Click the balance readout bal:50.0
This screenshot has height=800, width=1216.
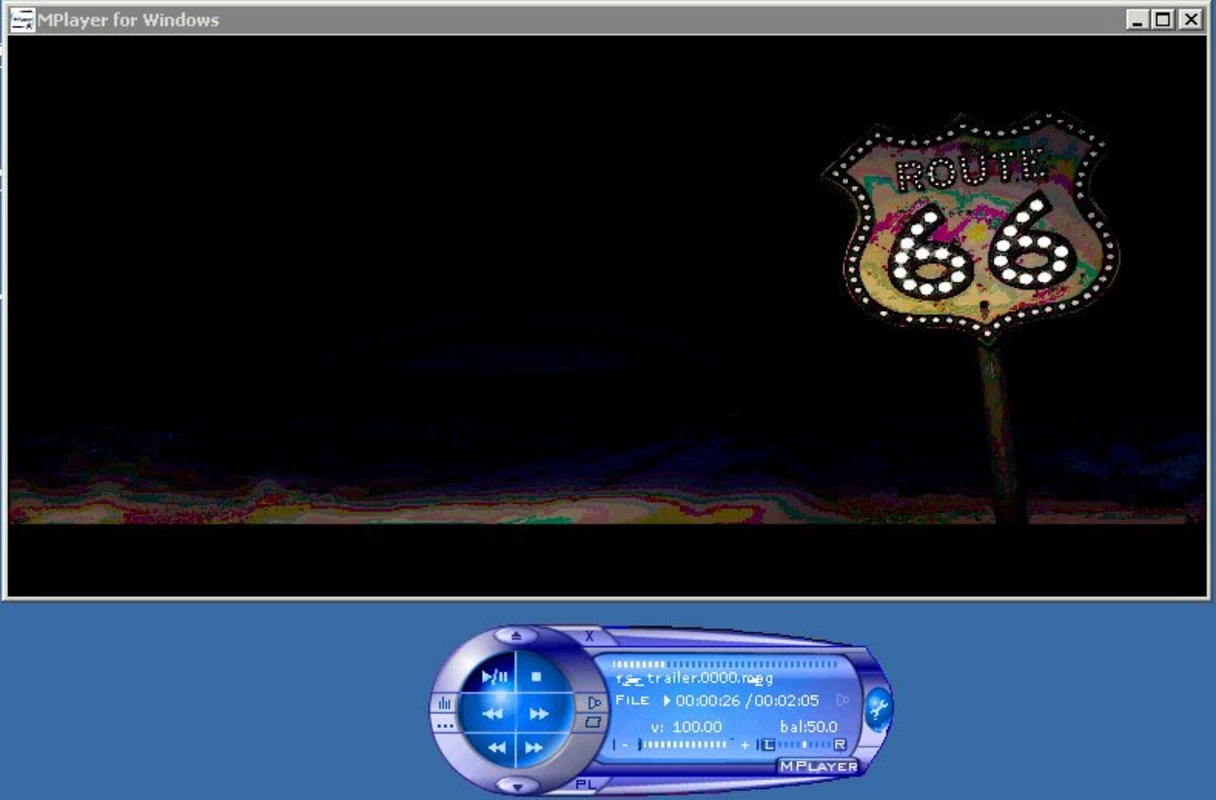coord(809,727)
